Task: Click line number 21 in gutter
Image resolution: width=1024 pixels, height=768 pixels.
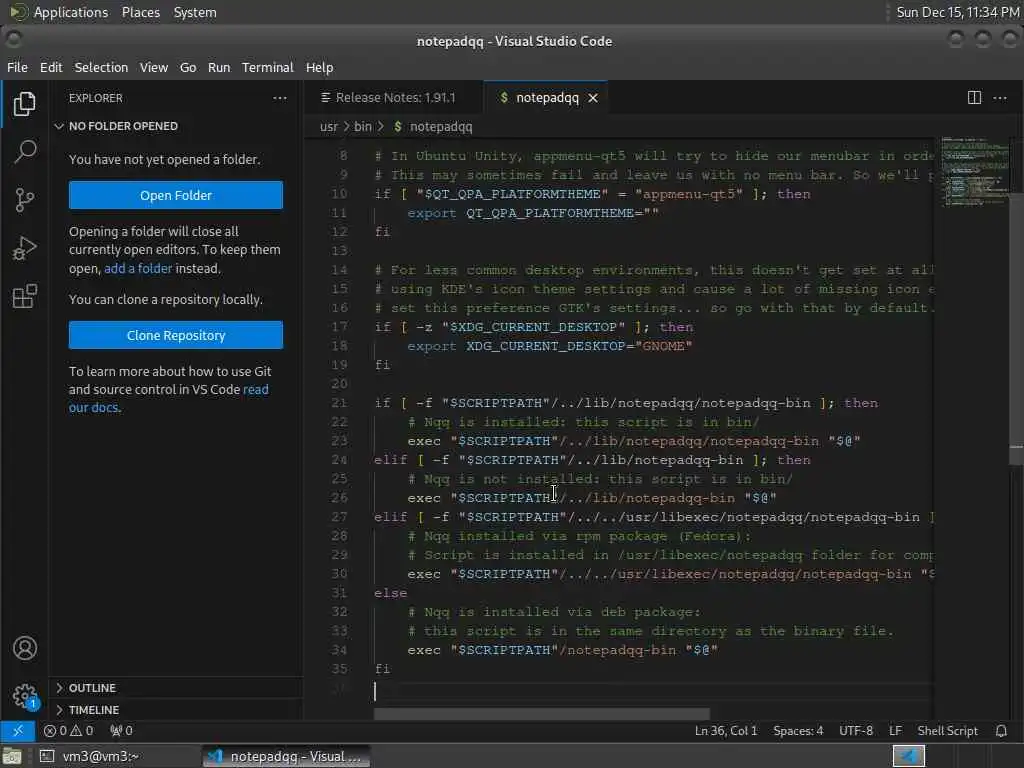Action: [x=339, y=403]
